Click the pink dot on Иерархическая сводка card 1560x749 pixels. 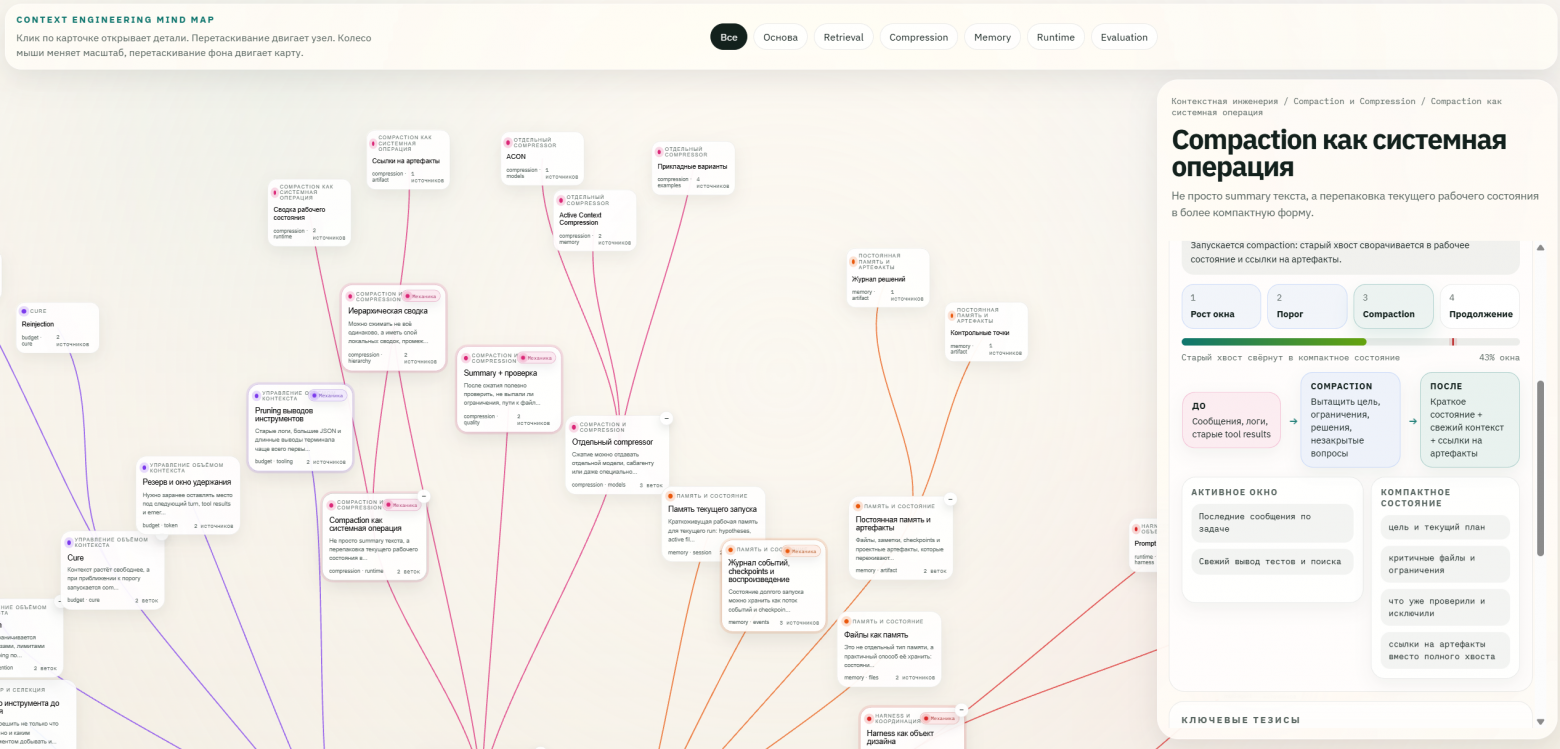[x=351, y=296]
